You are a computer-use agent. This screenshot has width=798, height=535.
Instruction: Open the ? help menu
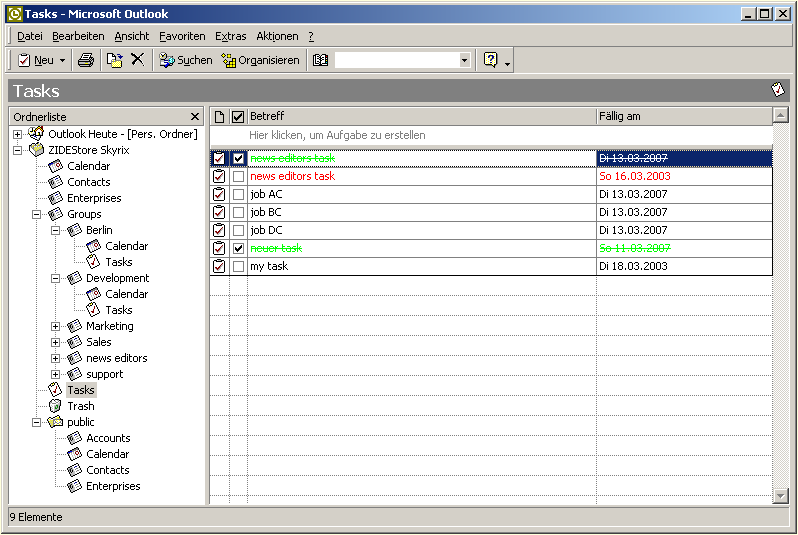tap(311, 36)
